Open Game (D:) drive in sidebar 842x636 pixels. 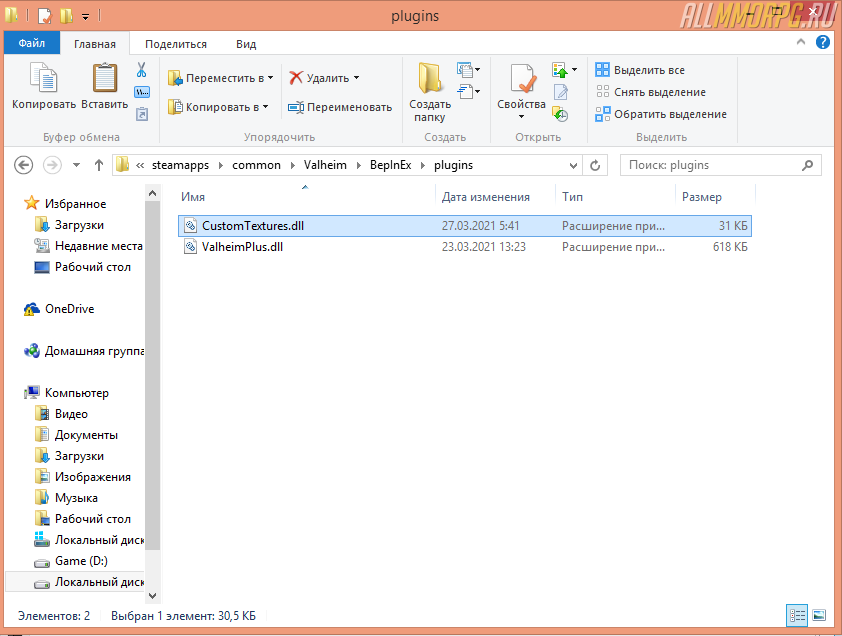[71, 561]
